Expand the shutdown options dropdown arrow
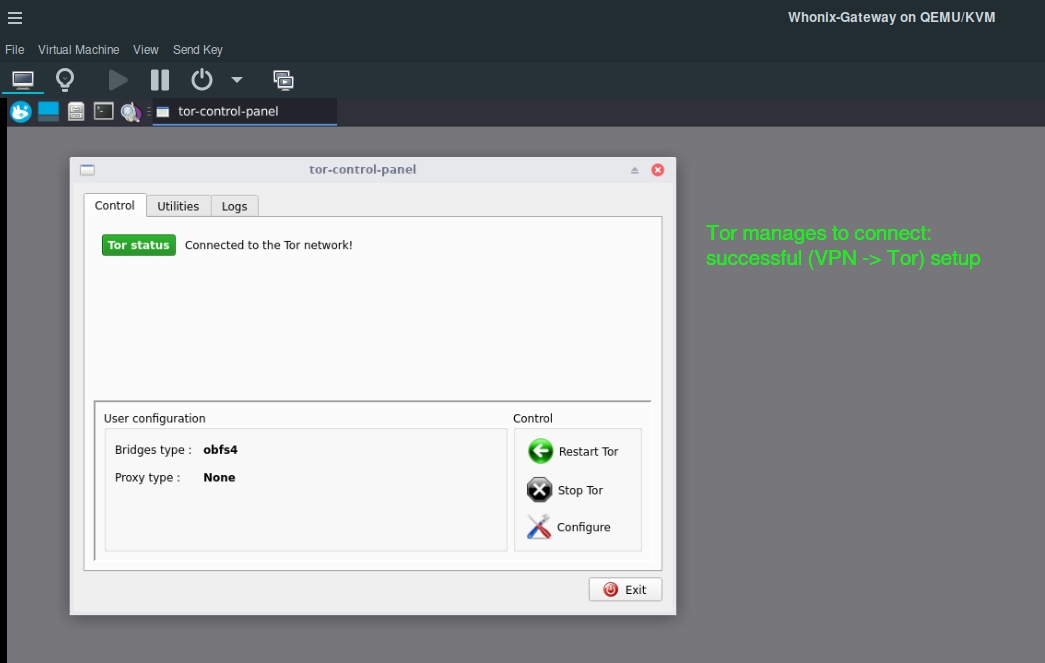The width and height of the screenshot is (1045, 663). tap(237, 80)
